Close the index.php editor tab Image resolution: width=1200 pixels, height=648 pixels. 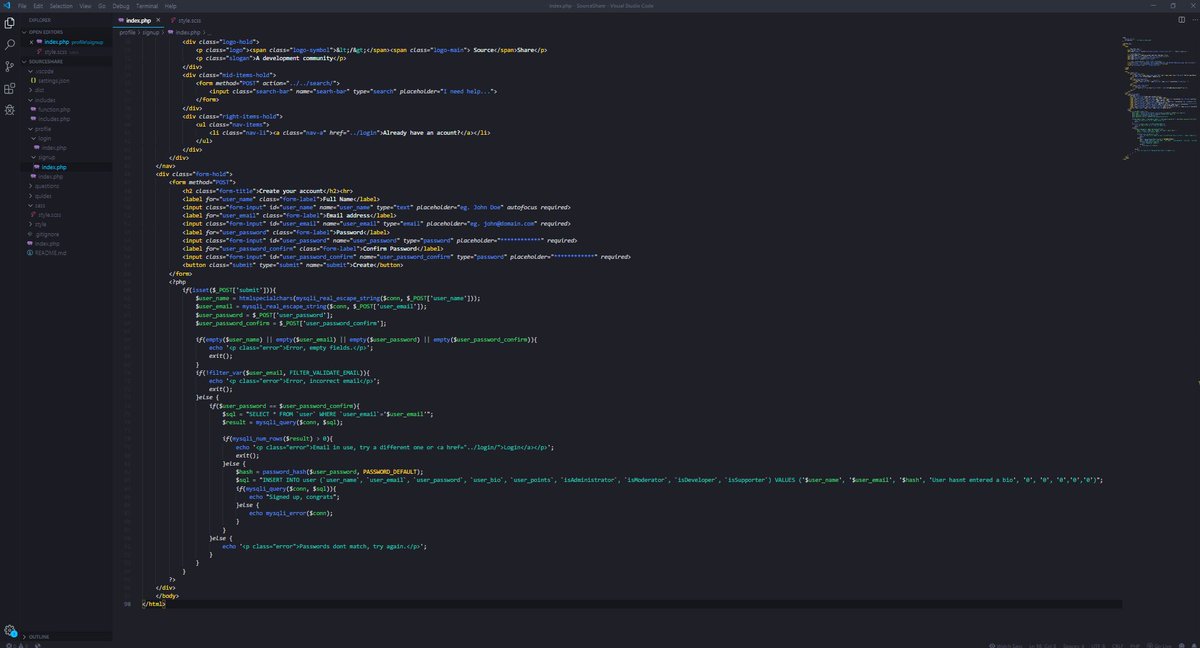click(158, 20)
